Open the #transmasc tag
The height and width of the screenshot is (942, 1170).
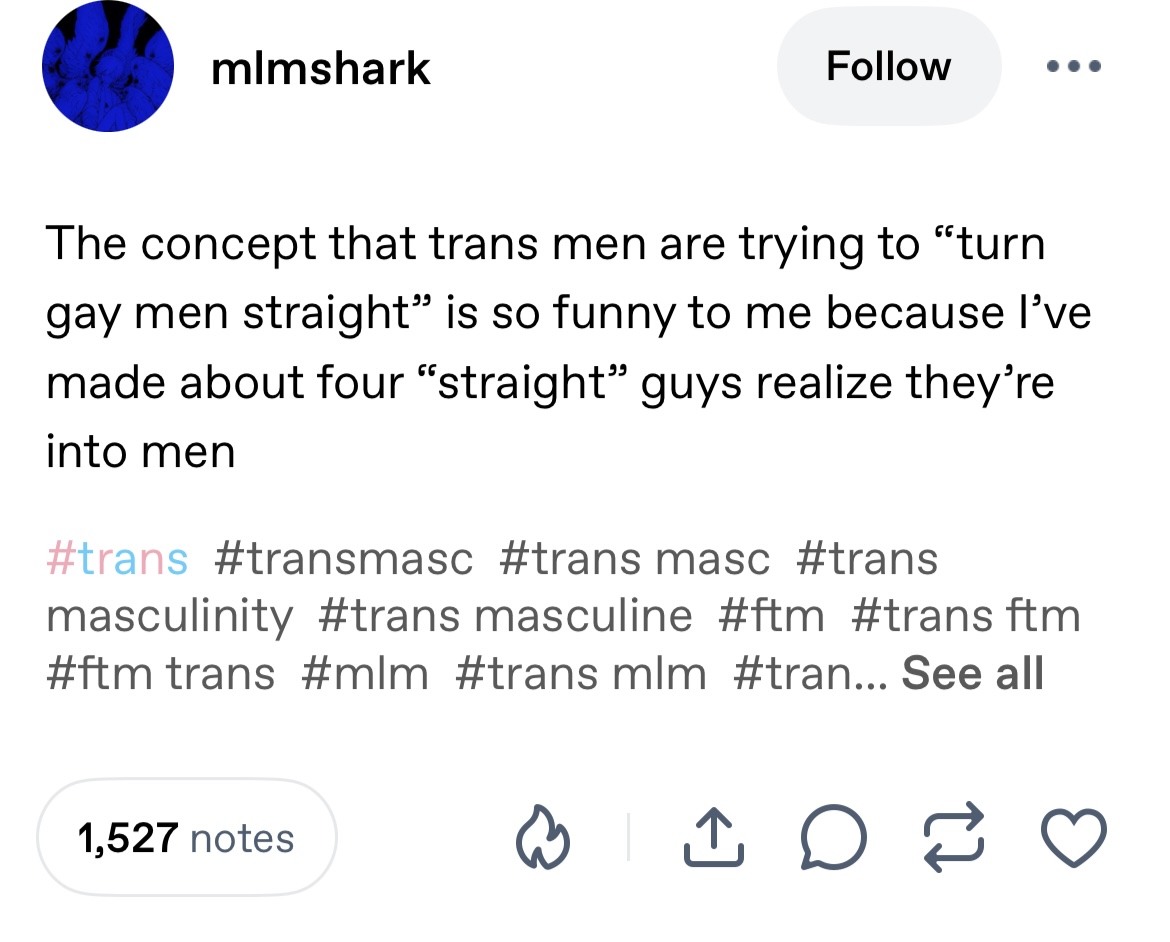pos(343,559)
